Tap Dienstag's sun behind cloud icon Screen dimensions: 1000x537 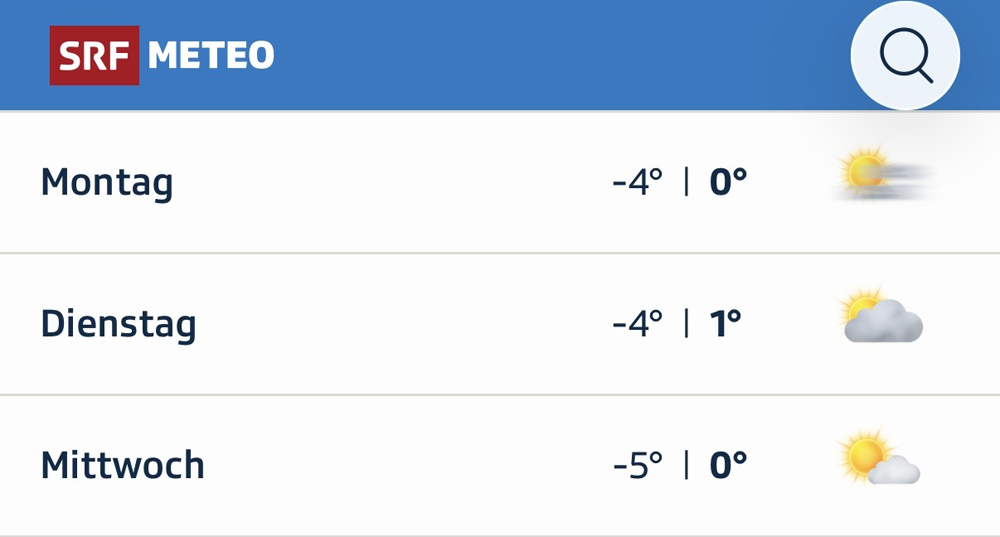point(881,318)
